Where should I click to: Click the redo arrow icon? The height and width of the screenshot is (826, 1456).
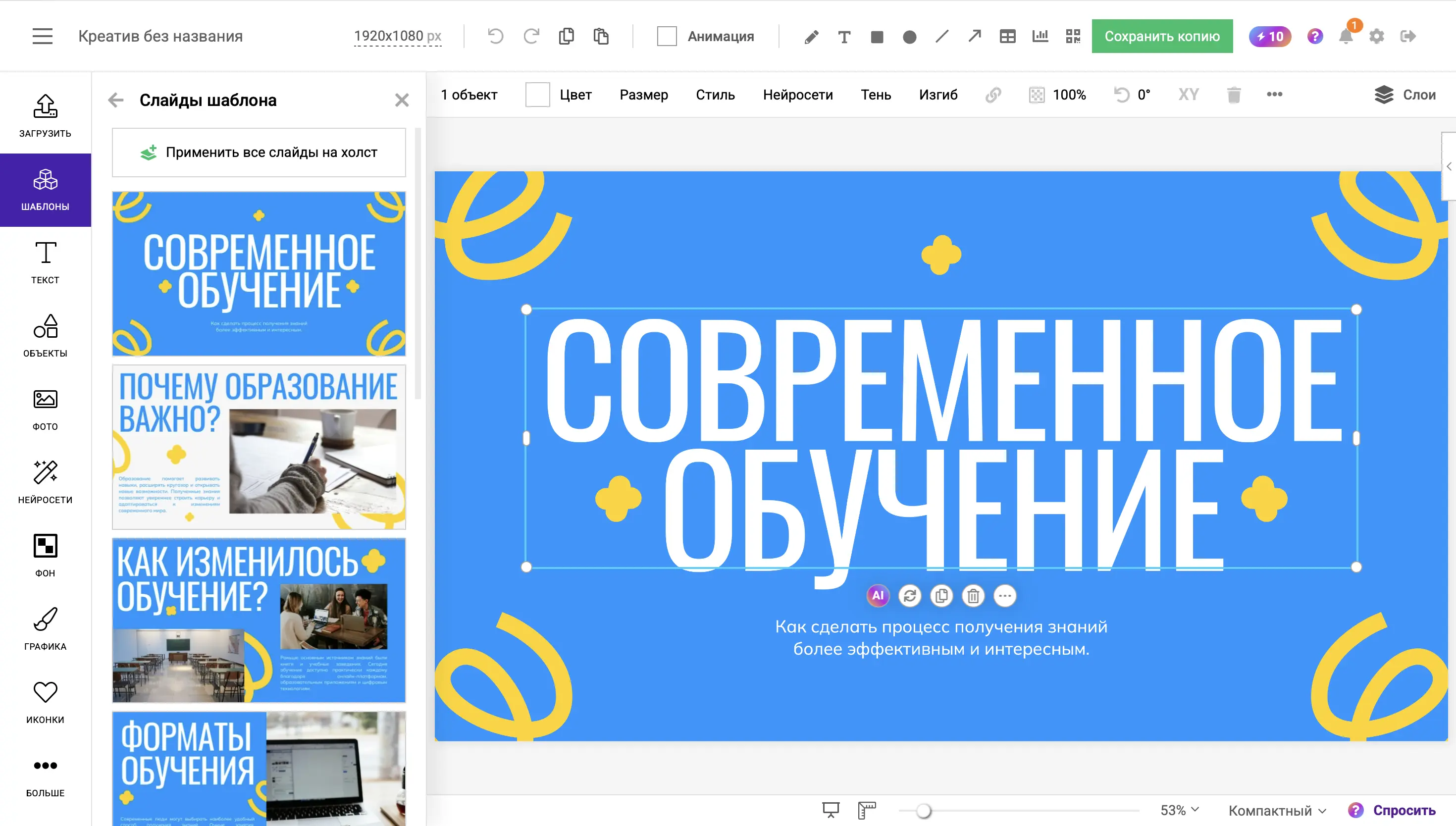(x=531, y=36)
